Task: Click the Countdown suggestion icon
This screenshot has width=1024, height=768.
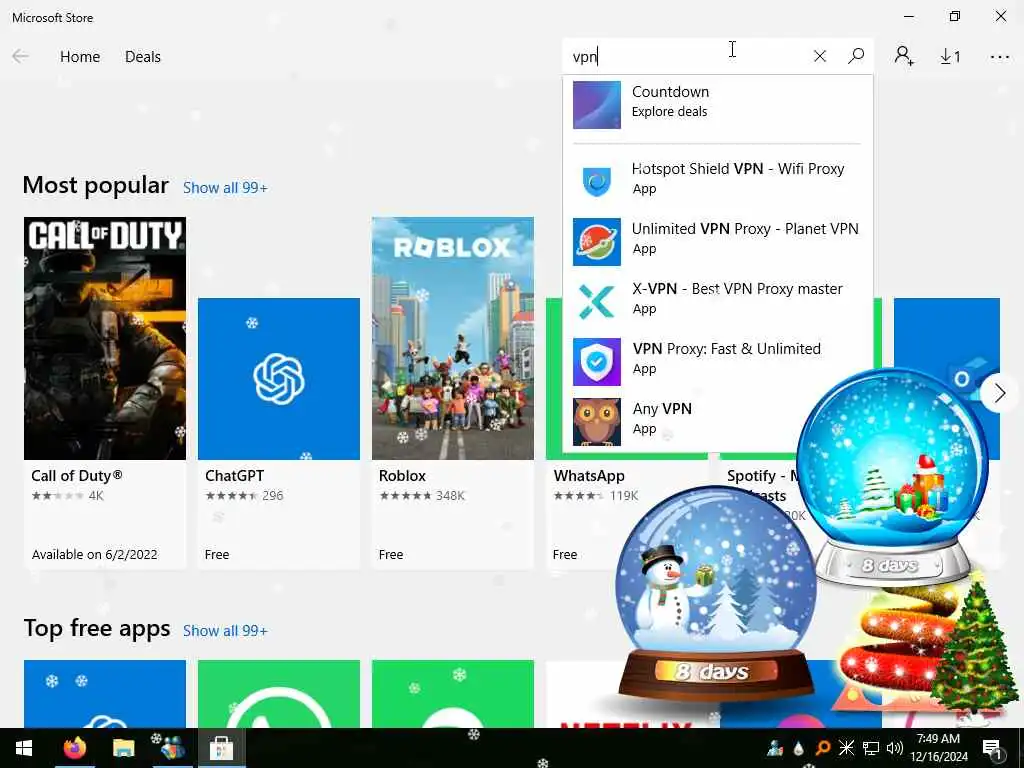Action: (596, 104)
